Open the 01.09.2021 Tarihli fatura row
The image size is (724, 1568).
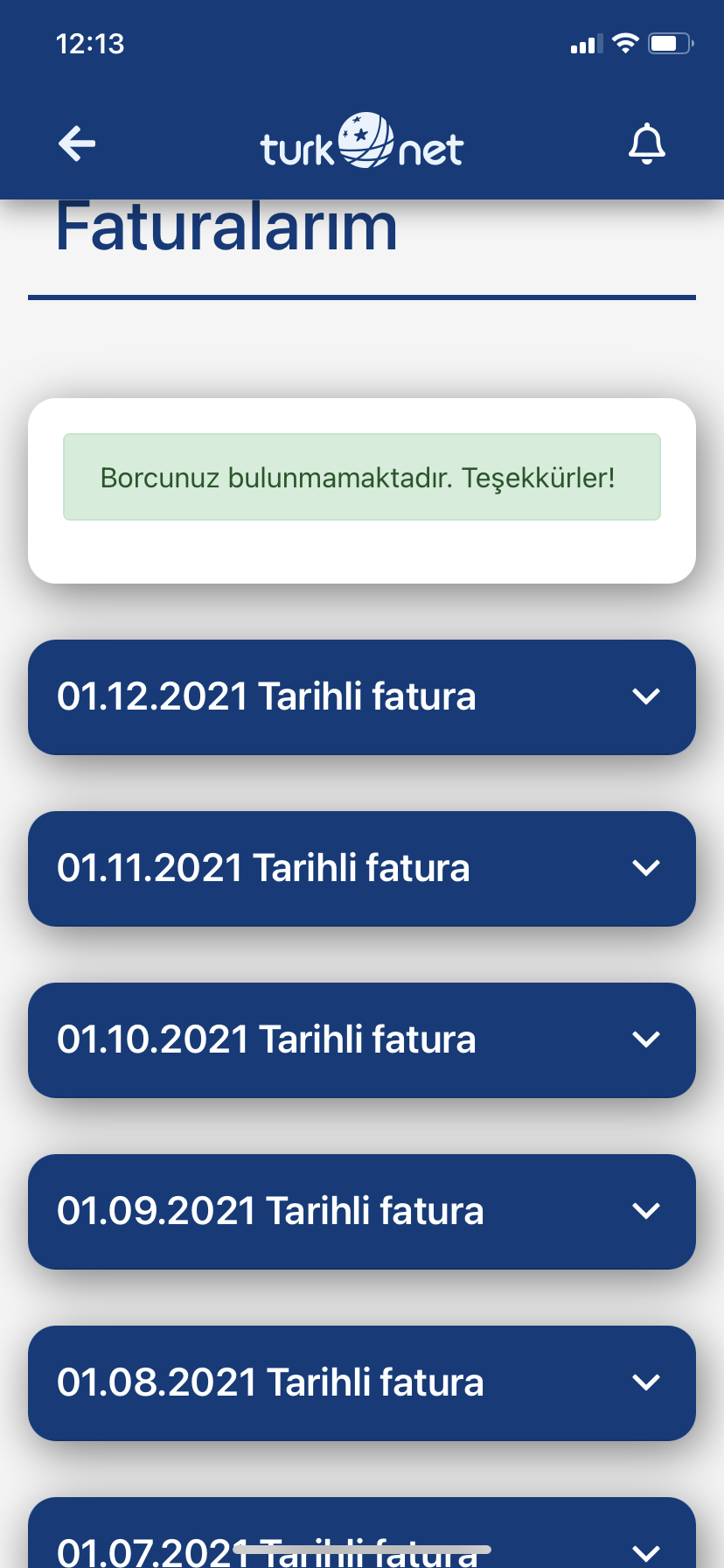coord(362,1212)
